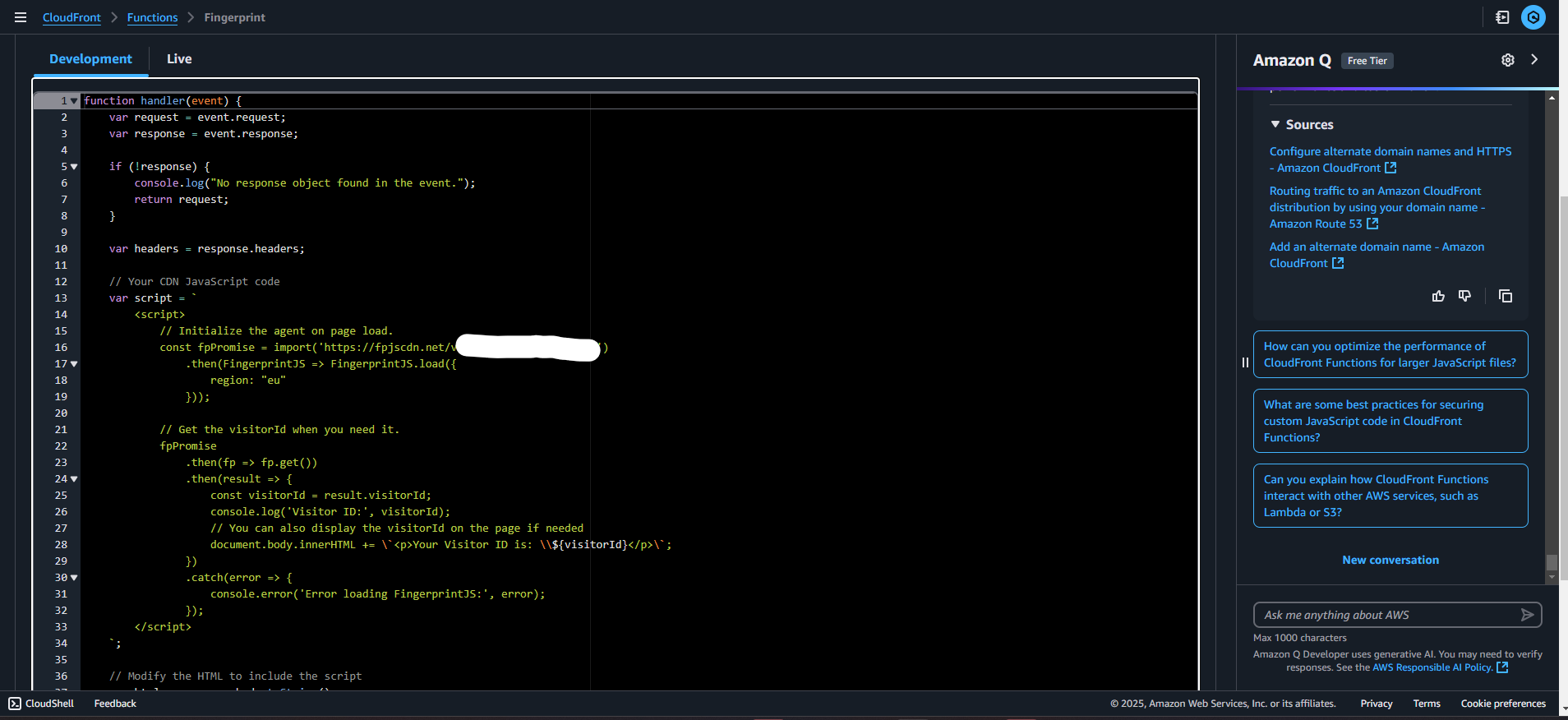This screenshot has width=1568, height=720.
Task: Fold the catch block at line 30
Action: point(74,578)
